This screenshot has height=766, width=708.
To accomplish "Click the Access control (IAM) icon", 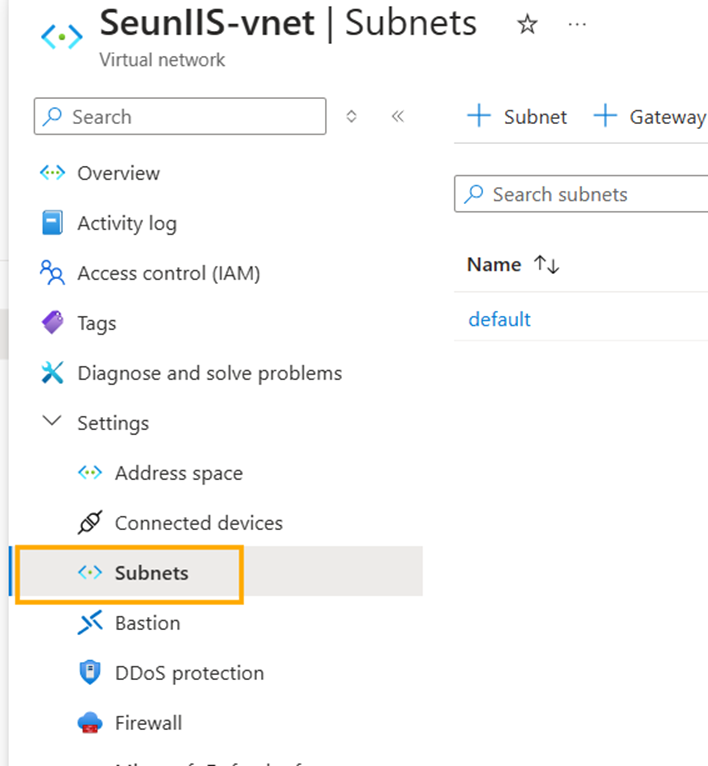I will click(x=52, y=273).
